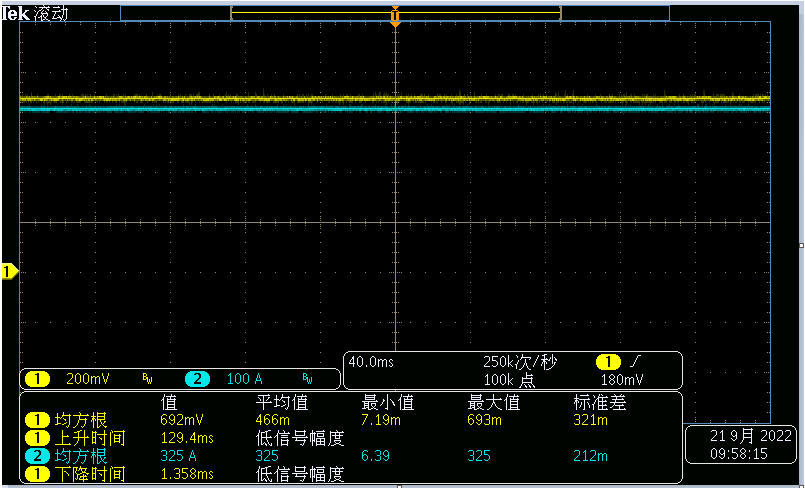Click the cyan 均方根 measurement label
The width and height of the screenshot is (805, 488).
click(81, 456)
